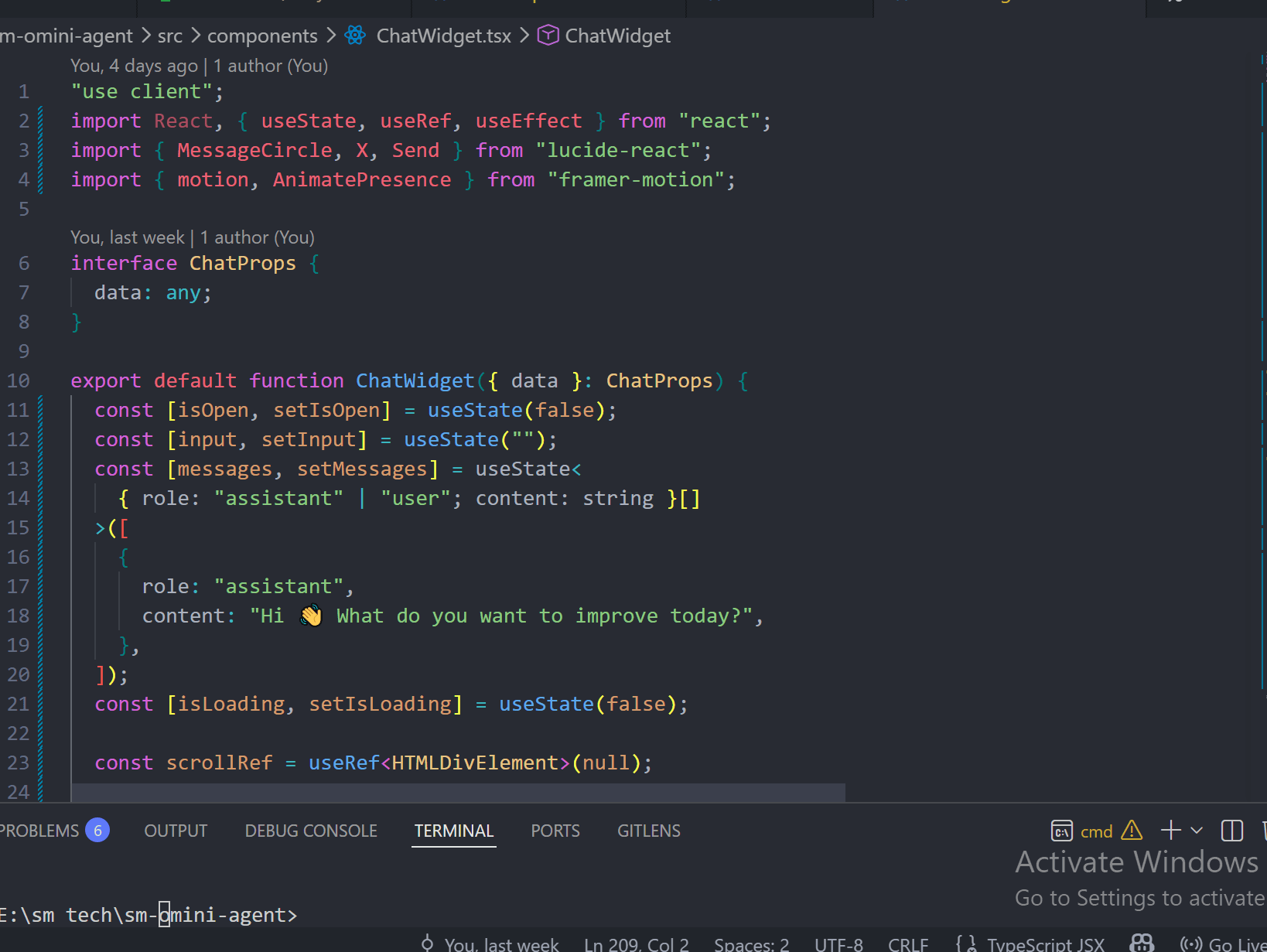Switch to the DEBUG CONSOLE tab
This screenshot has width=1267, height=952.
311,831
